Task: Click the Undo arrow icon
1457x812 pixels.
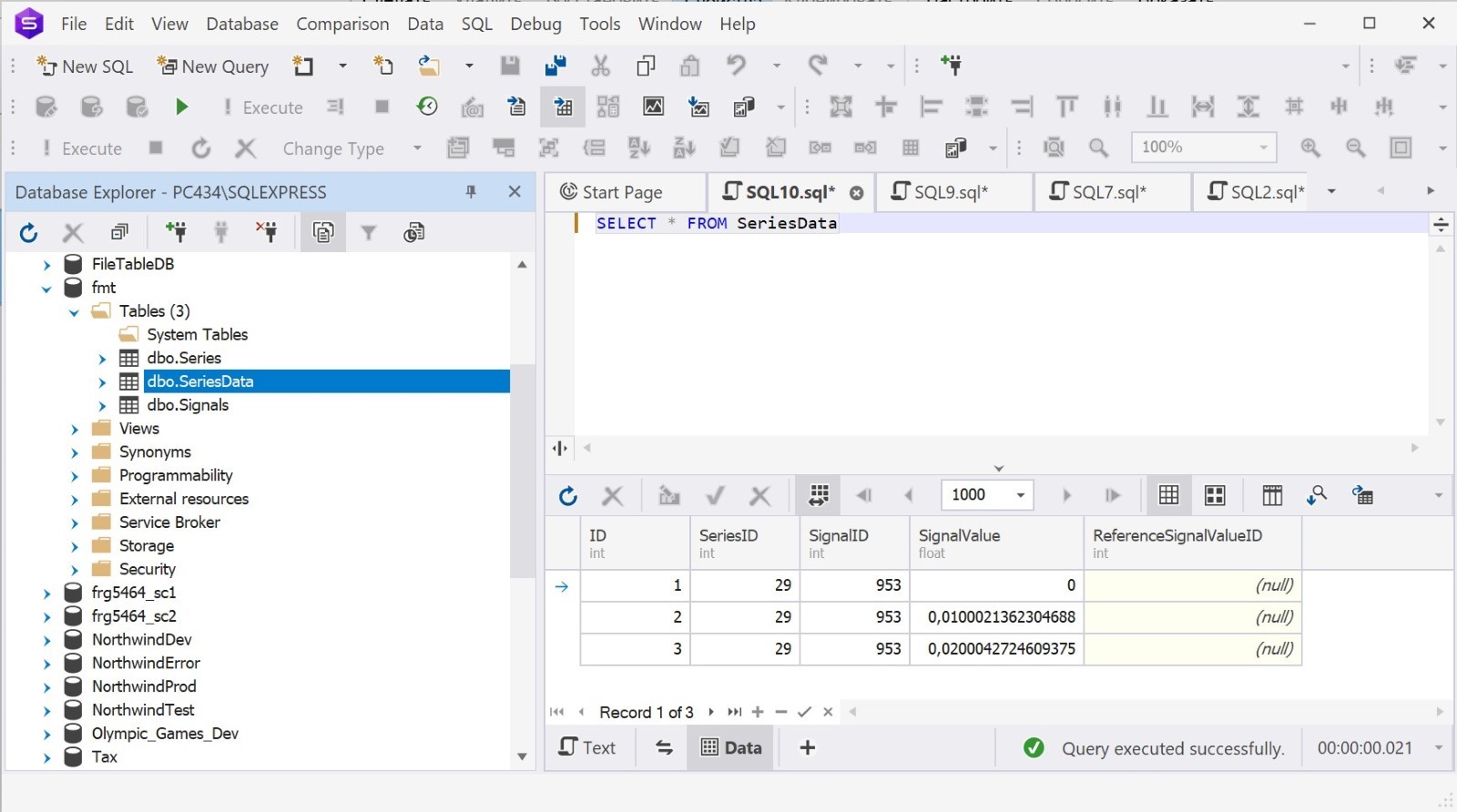Action: tap(736, 66)
